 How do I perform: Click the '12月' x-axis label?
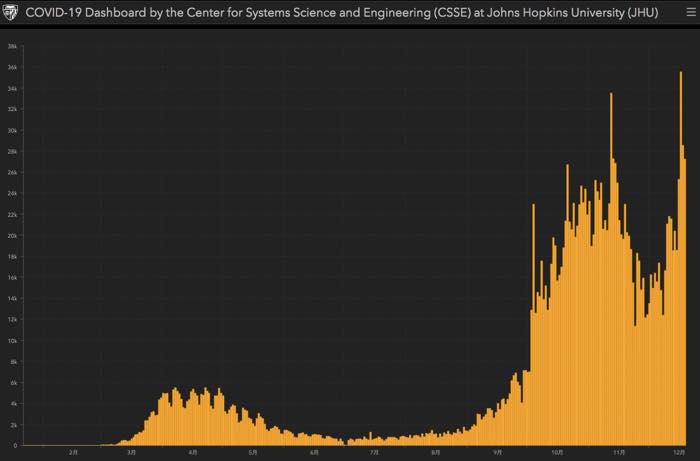point(679,453)
